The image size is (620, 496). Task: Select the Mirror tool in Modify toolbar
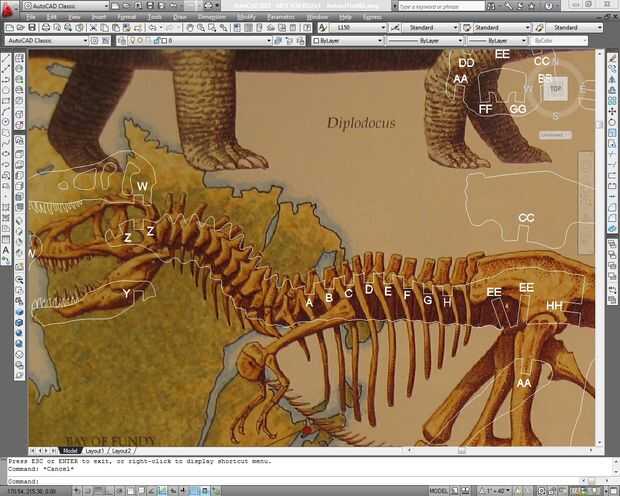[612, 80]
